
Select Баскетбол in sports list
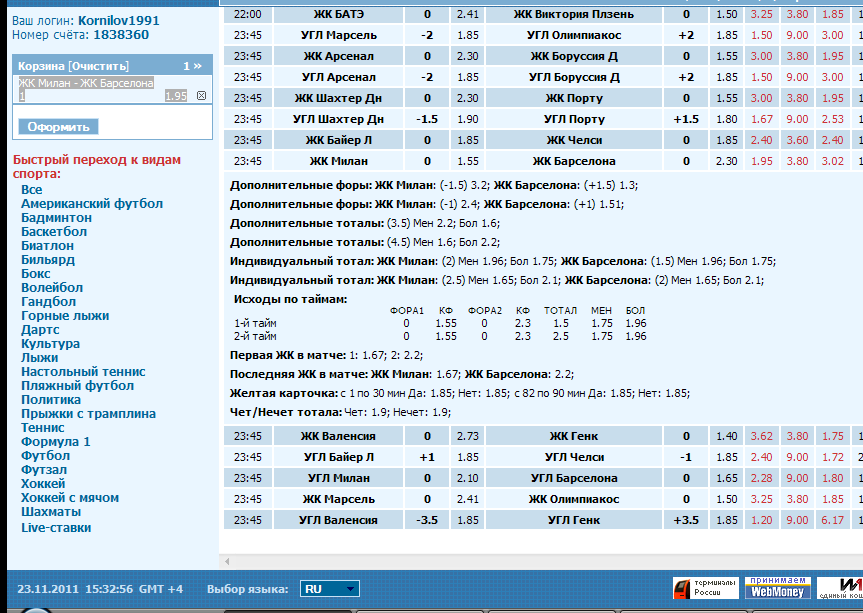point(54,232)
